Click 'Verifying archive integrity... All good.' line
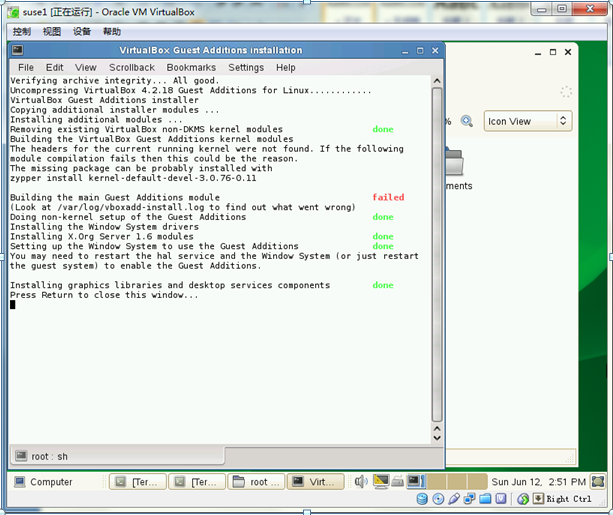 tap(115, 81)
